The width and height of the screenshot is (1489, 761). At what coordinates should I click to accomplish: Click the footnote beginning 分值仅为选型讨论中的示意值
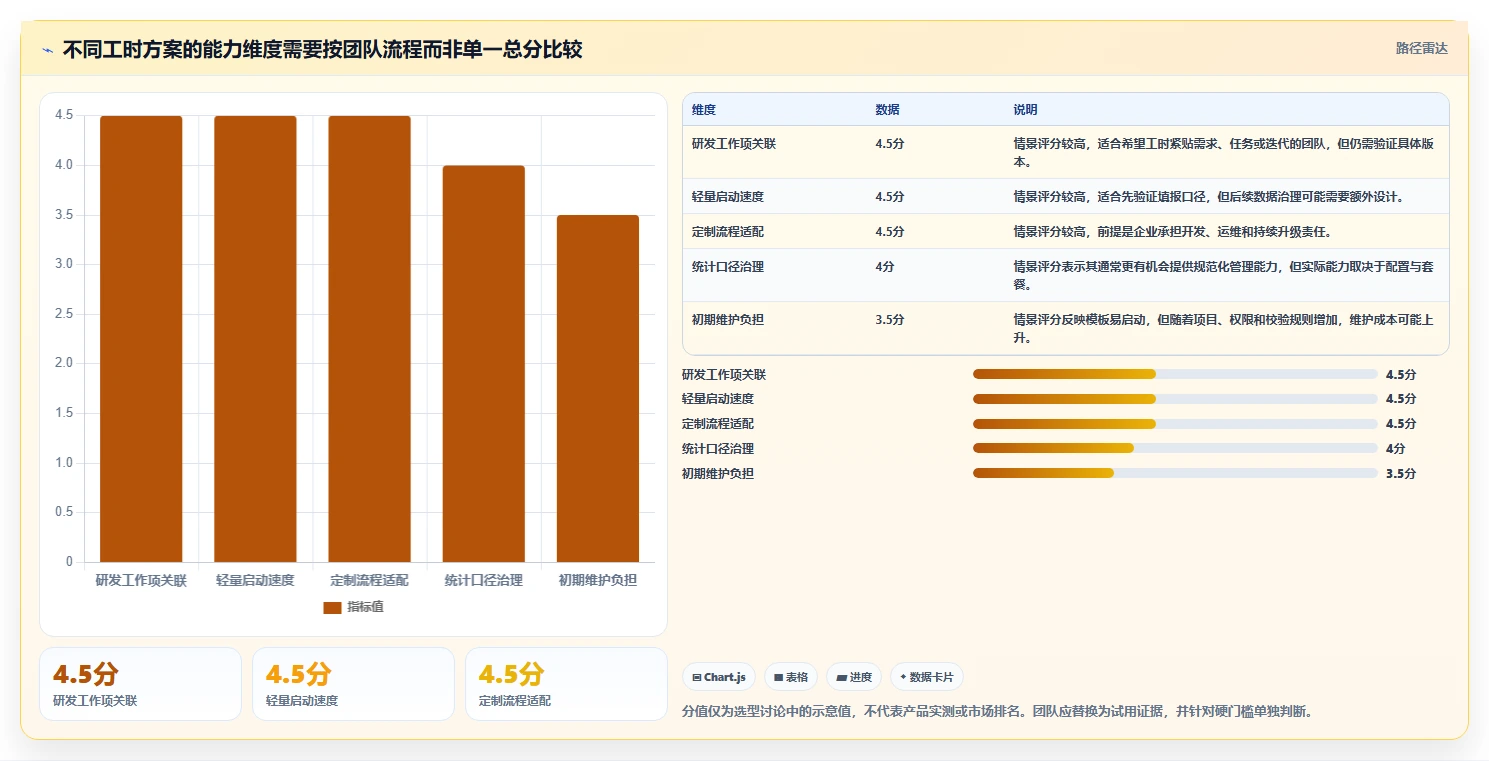point(996,712)
